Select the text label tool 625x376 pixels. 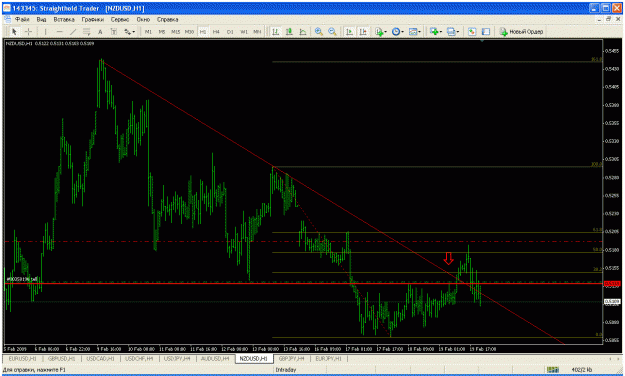(114, 31)
